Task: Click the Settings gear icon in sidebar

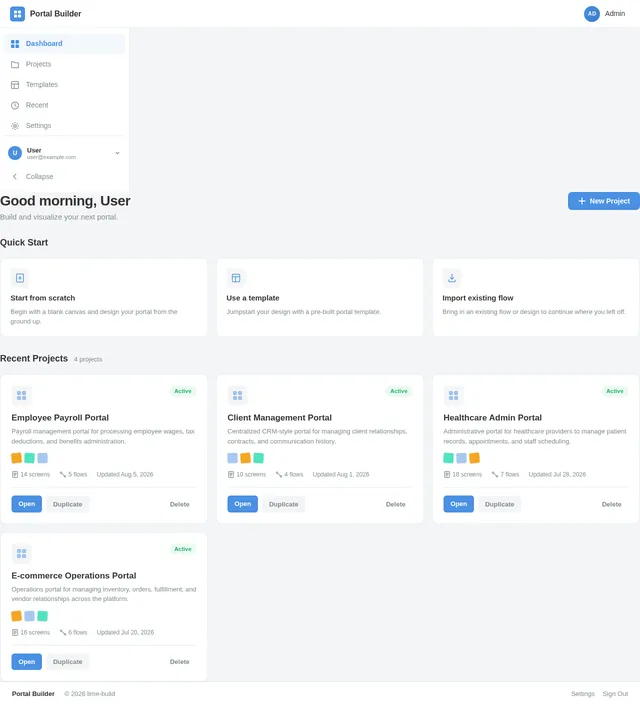Action: pyautogui.click(x=15, y=126)
